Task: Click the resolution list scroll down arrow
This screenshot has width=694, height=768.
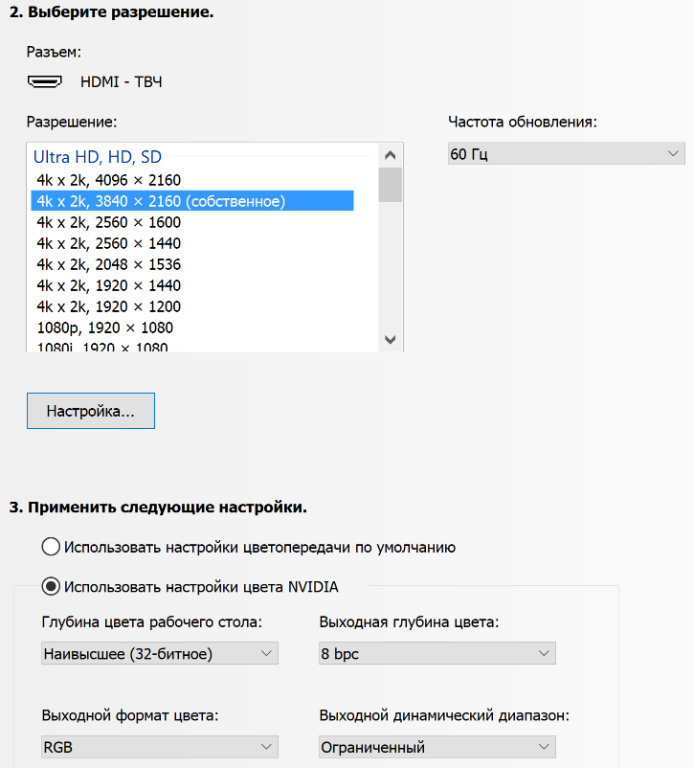Action: (x=390, y=340)
